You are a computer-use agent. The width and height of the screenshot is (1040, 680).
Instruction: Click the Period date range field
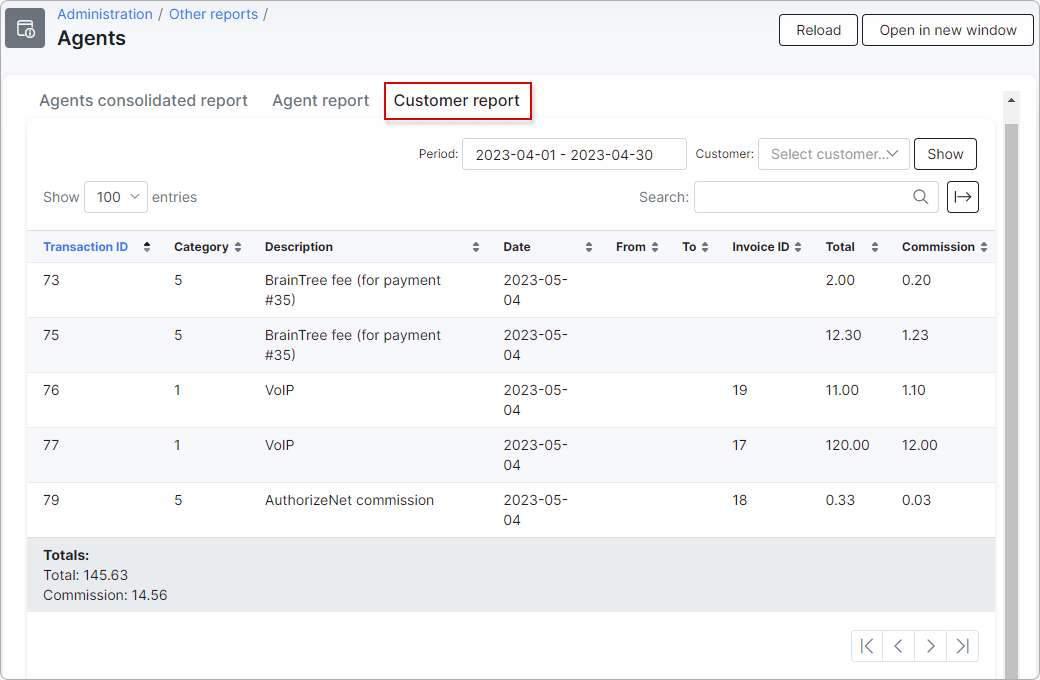(x=574, y=154)
